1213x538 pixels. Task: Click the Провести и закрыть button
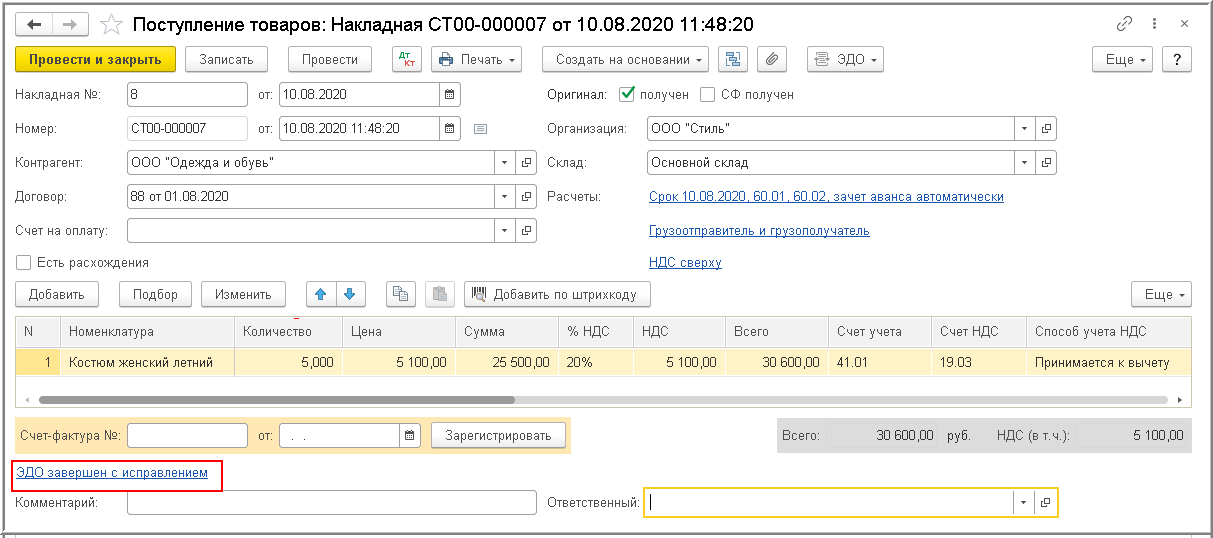pos(95,59)
